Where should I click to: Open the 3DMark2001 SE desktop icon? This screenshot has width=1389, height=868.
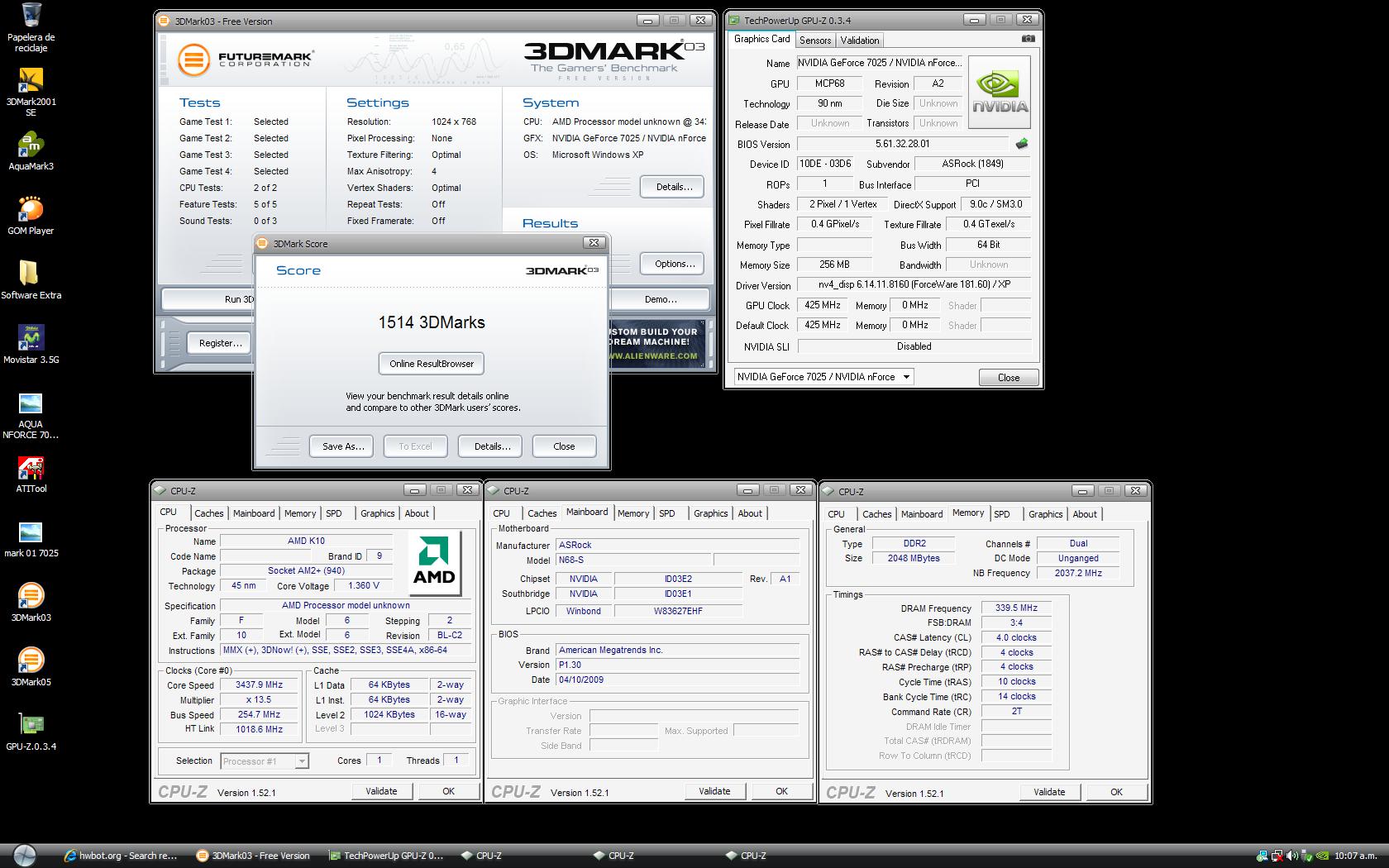(31, 92)
